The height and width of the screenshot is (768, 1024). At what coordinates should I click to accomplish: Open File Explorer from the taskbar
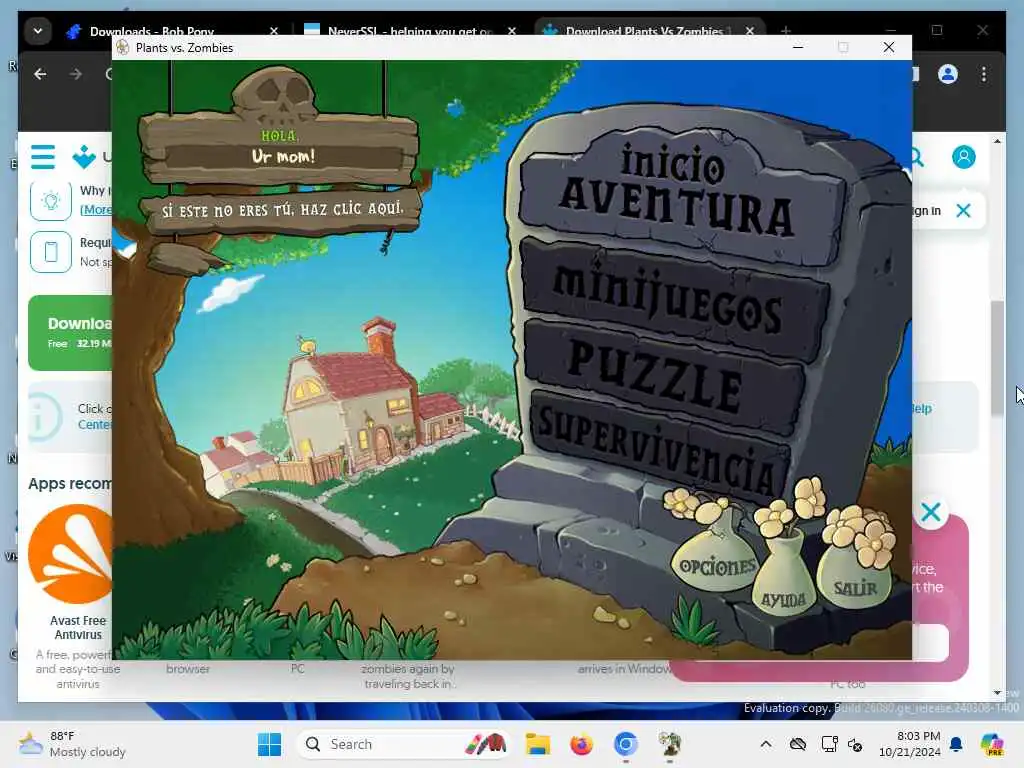pyautogui.click(x=537, y=744)
